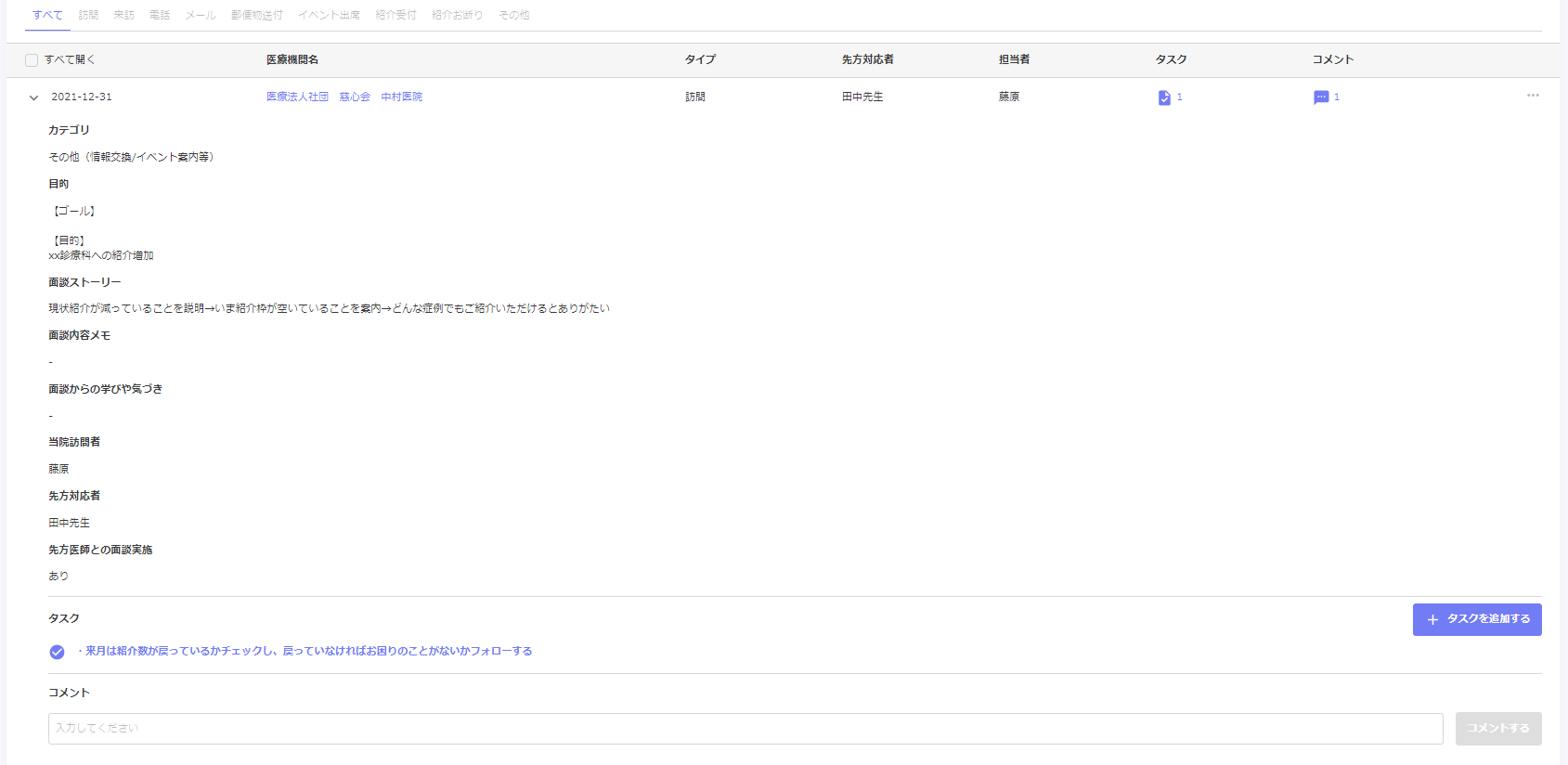Click the 面談内容メモ heading

79,335
